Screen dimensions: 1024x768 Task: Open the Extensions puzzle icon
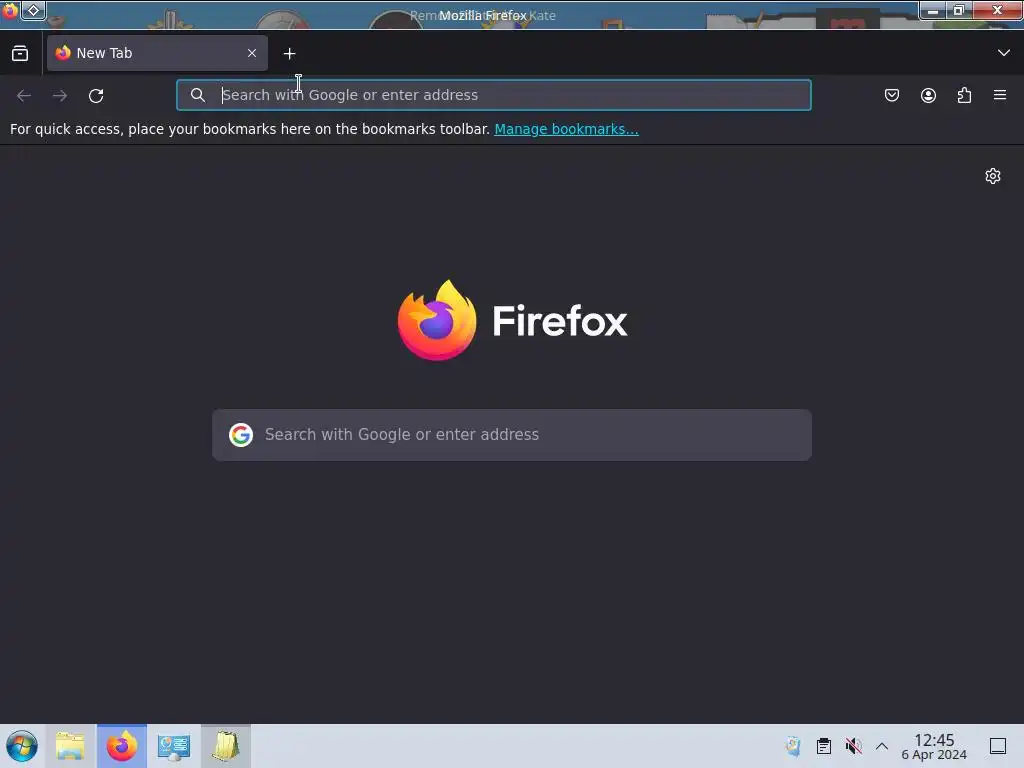(964, 95)
